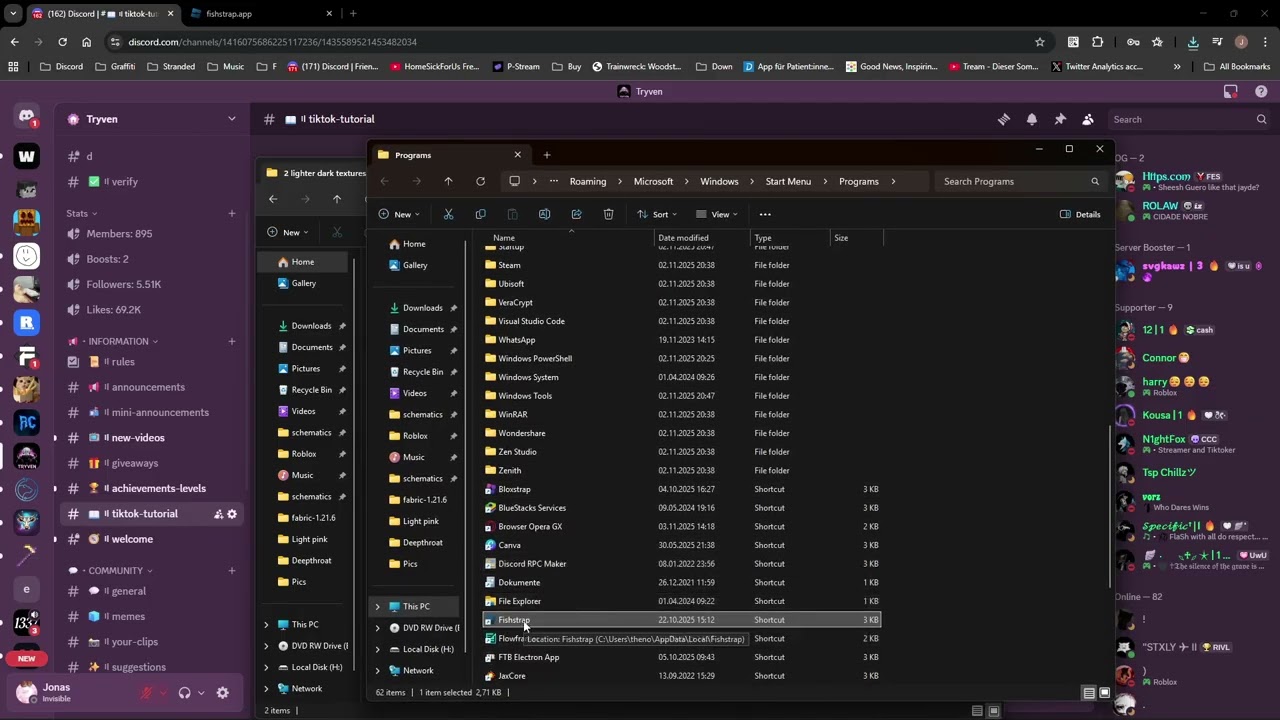Toggle the Discord member list
This screenshot has height=720, width=1280.
coord(1088,119)
